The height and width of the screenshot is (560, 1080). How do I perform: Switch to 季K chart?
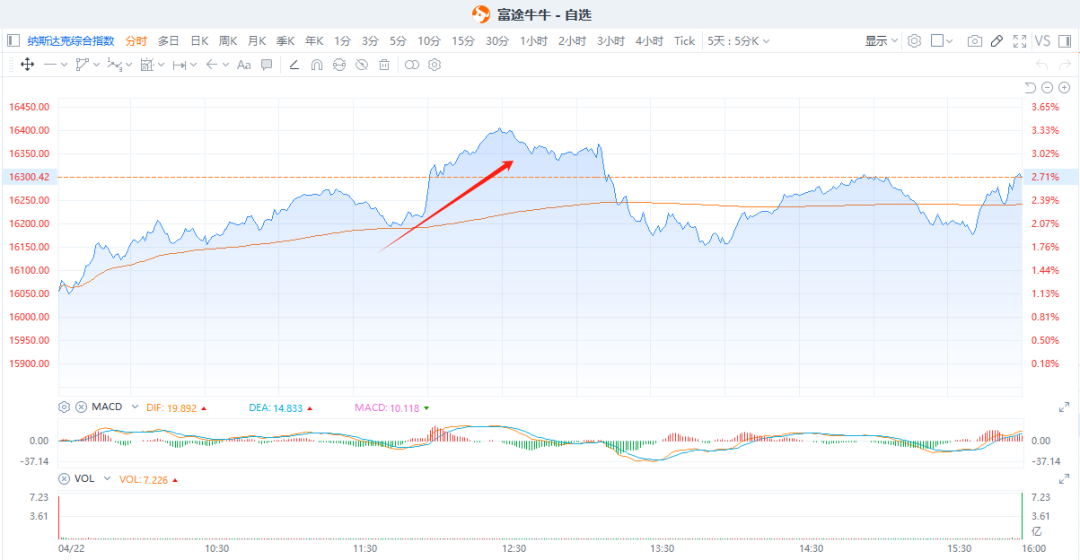click(x=286, y=41)
